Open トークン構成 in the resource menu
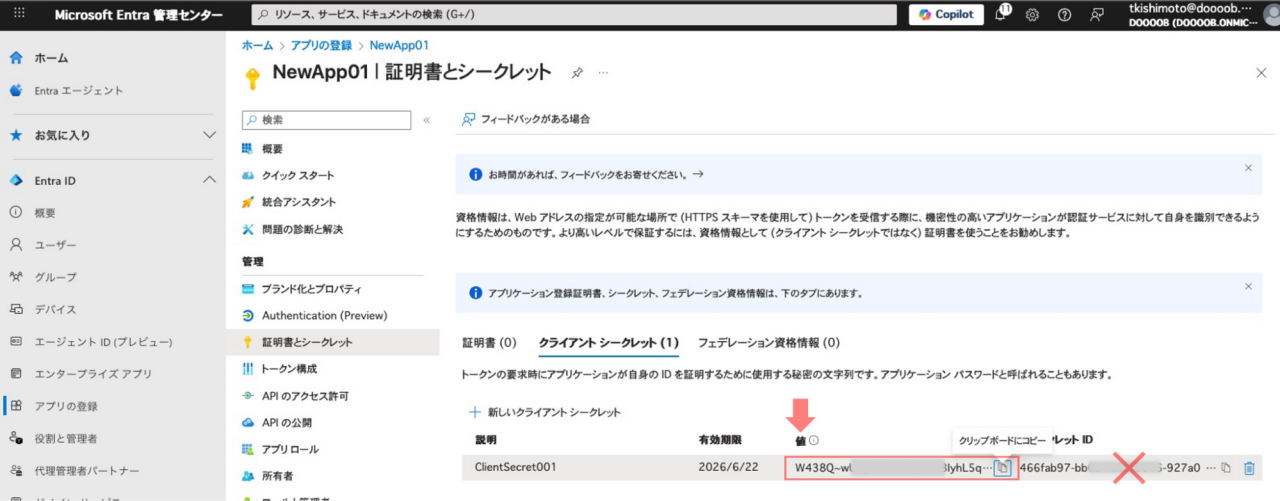Viewport: 1280px width, 501px height. [289, 369]
